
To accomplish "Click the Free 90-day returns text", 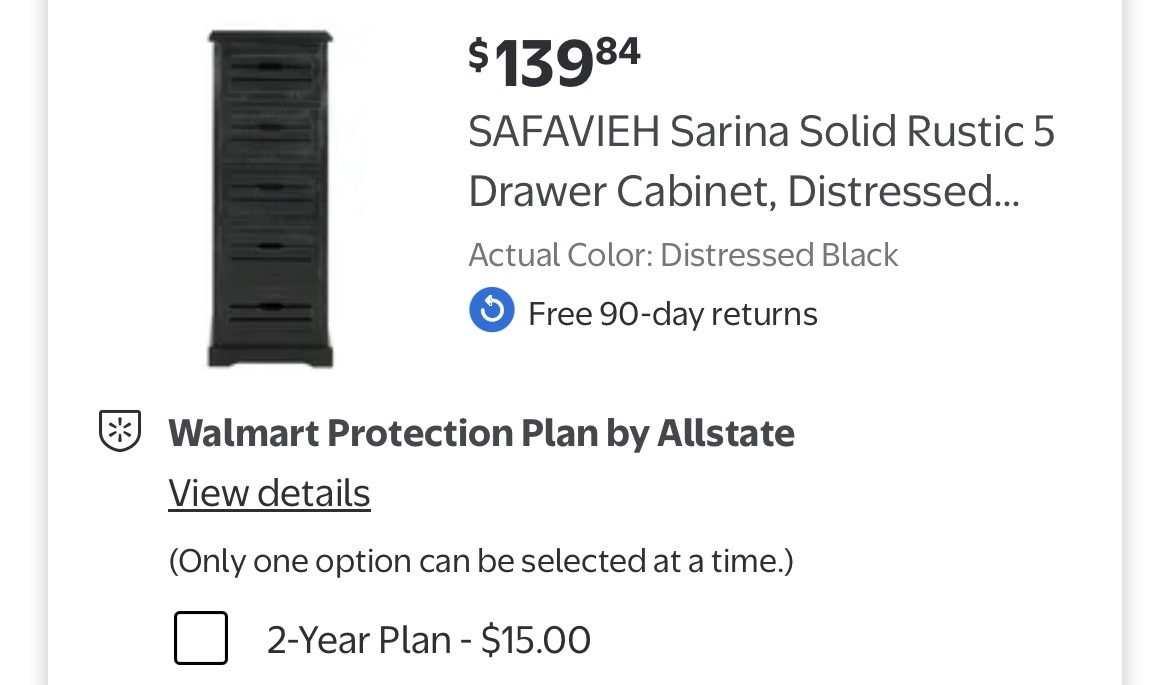I will [672, 314].
